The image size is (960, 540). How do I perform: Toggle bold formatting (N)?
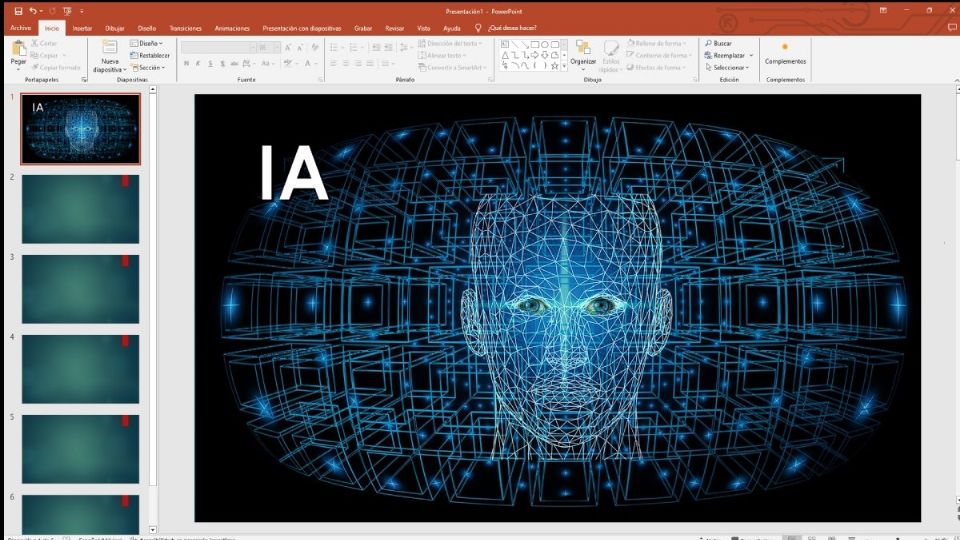pyautogui.click(x=186, y=63)
